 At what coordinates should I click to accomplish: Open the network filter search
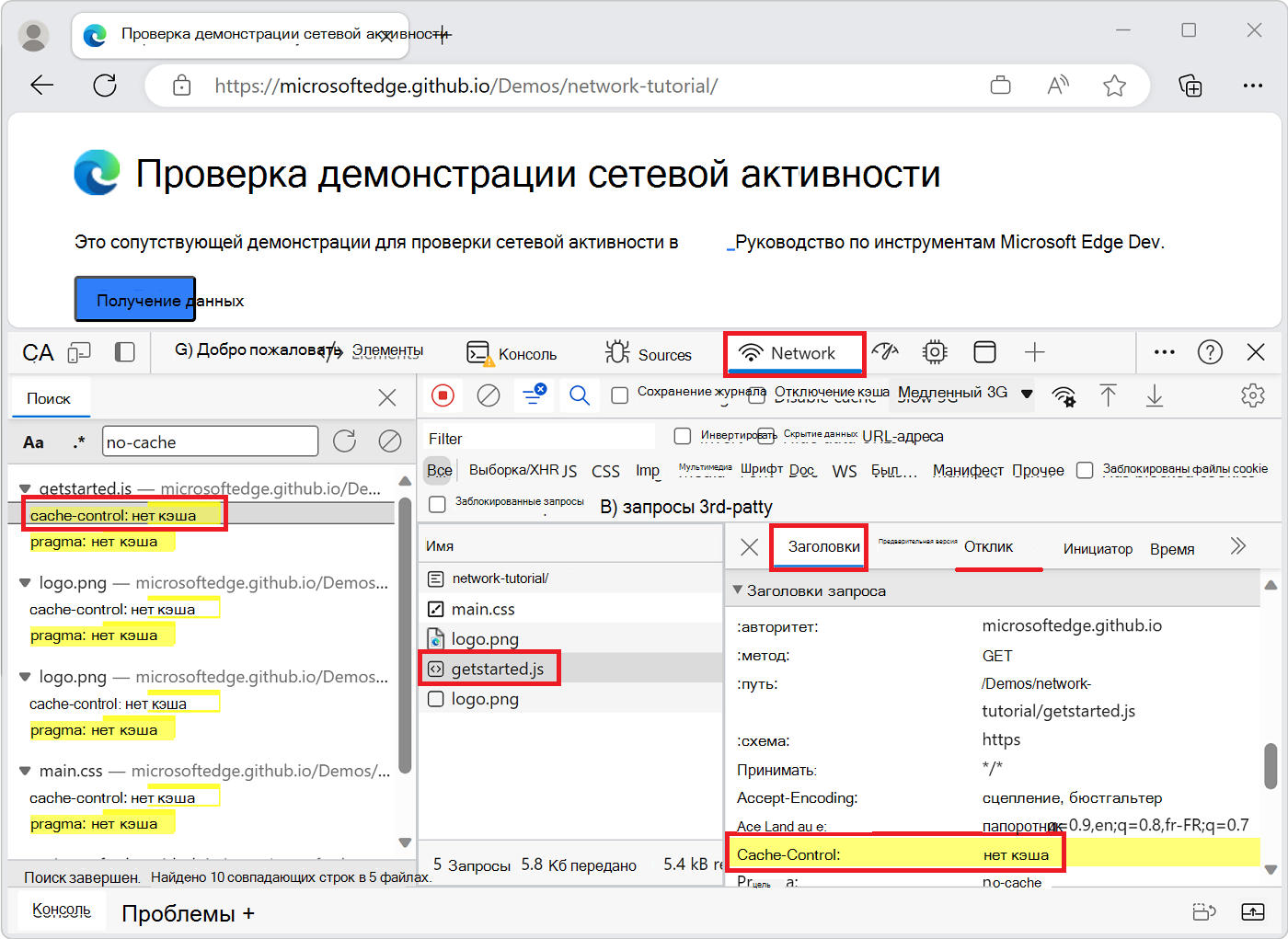(x=579, y=395)
